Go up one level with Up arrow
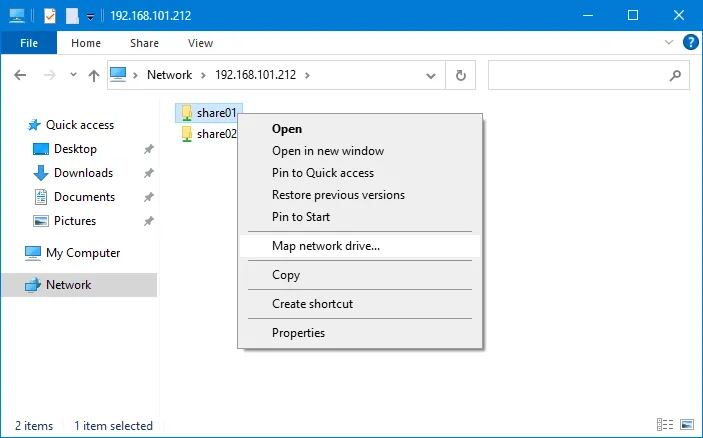Screen dimensions: 703x438 pyautogui.click(x=94, y=75)
